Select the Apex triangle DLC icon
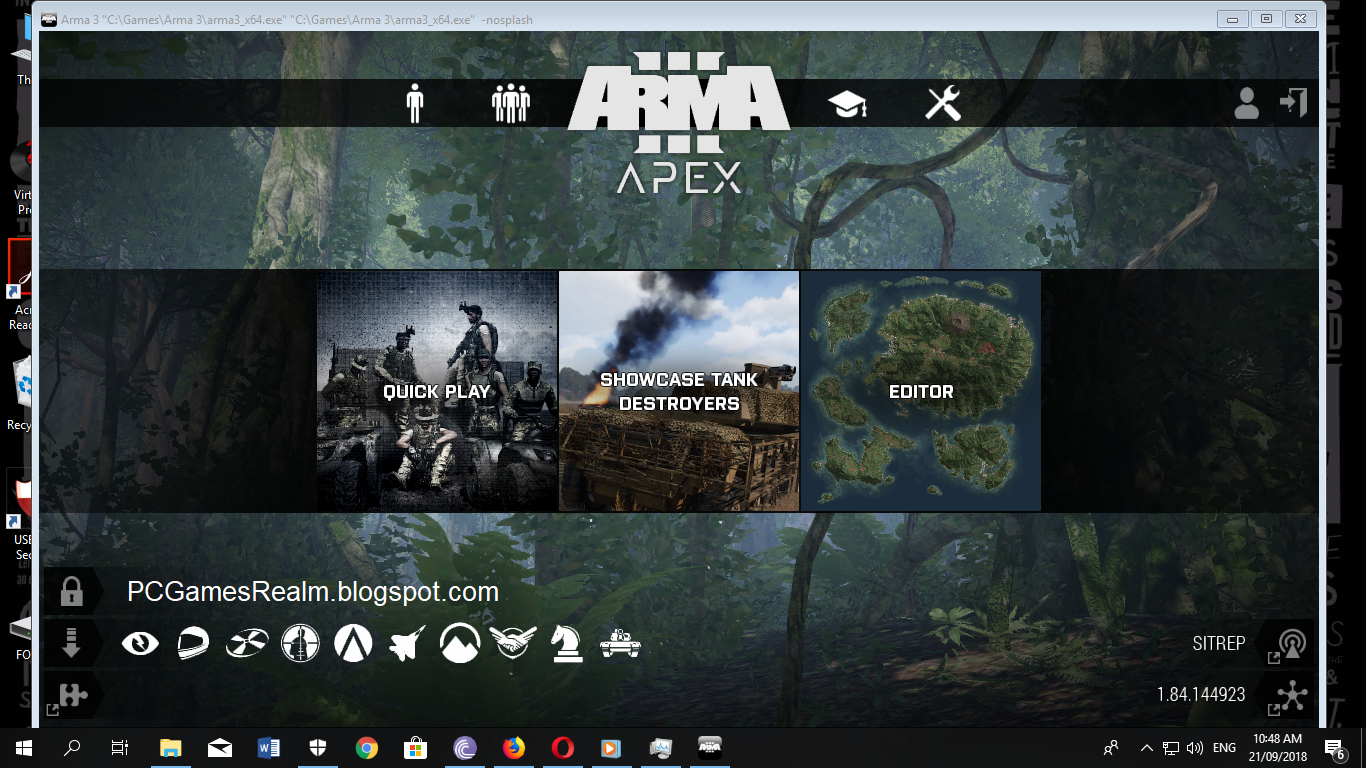Viewport: 1366px width, 768px height. coord(353,643)
